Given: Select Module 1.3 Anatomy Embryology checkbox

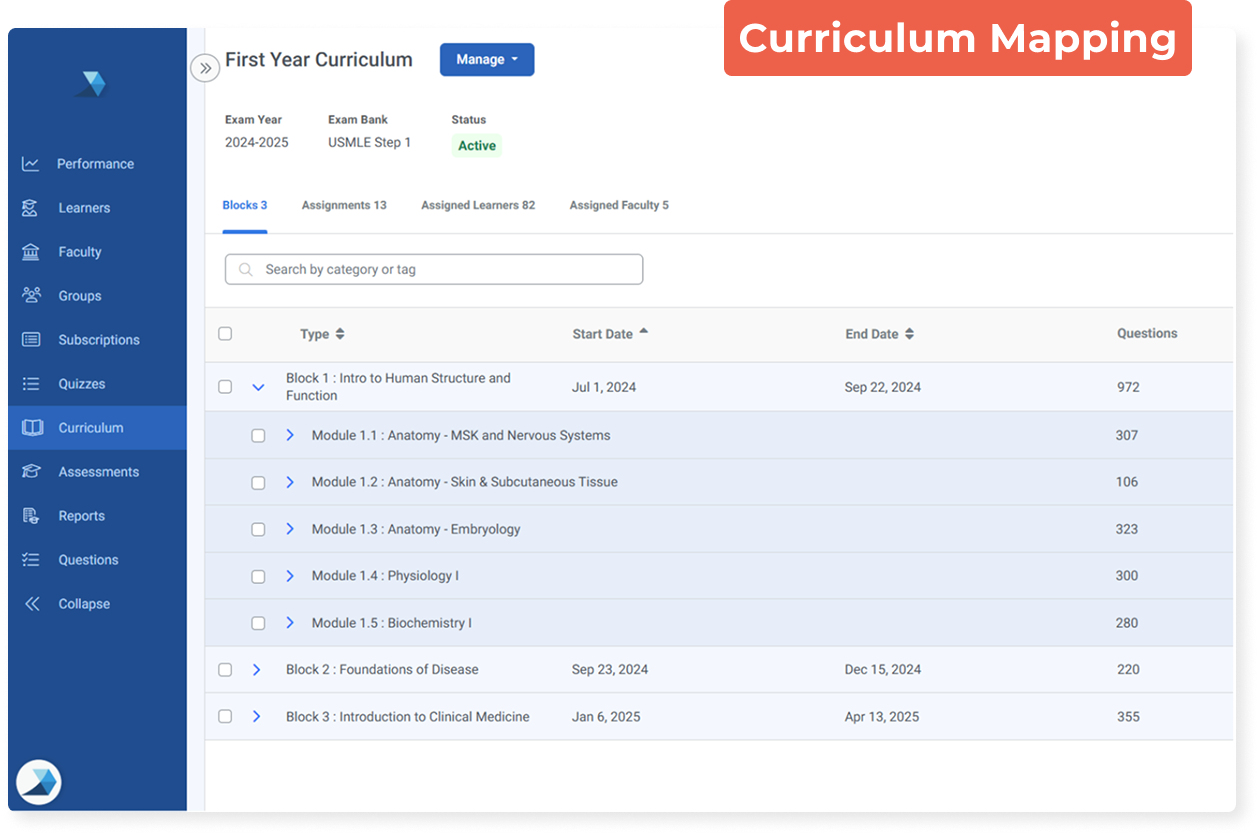Looking at the screenshot, I should click(257, 529).
